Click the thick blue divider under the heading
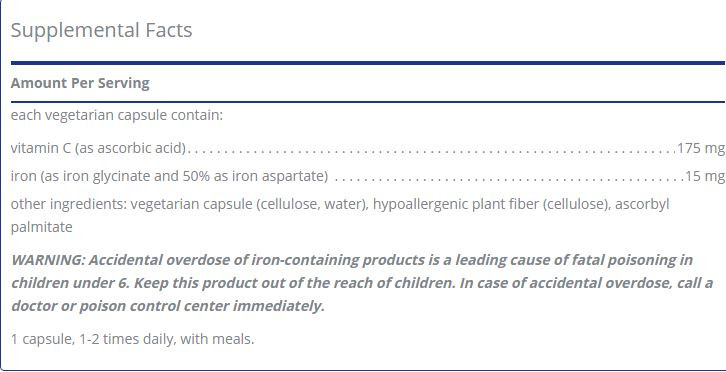Screen dimensions: 726x372 368,63
